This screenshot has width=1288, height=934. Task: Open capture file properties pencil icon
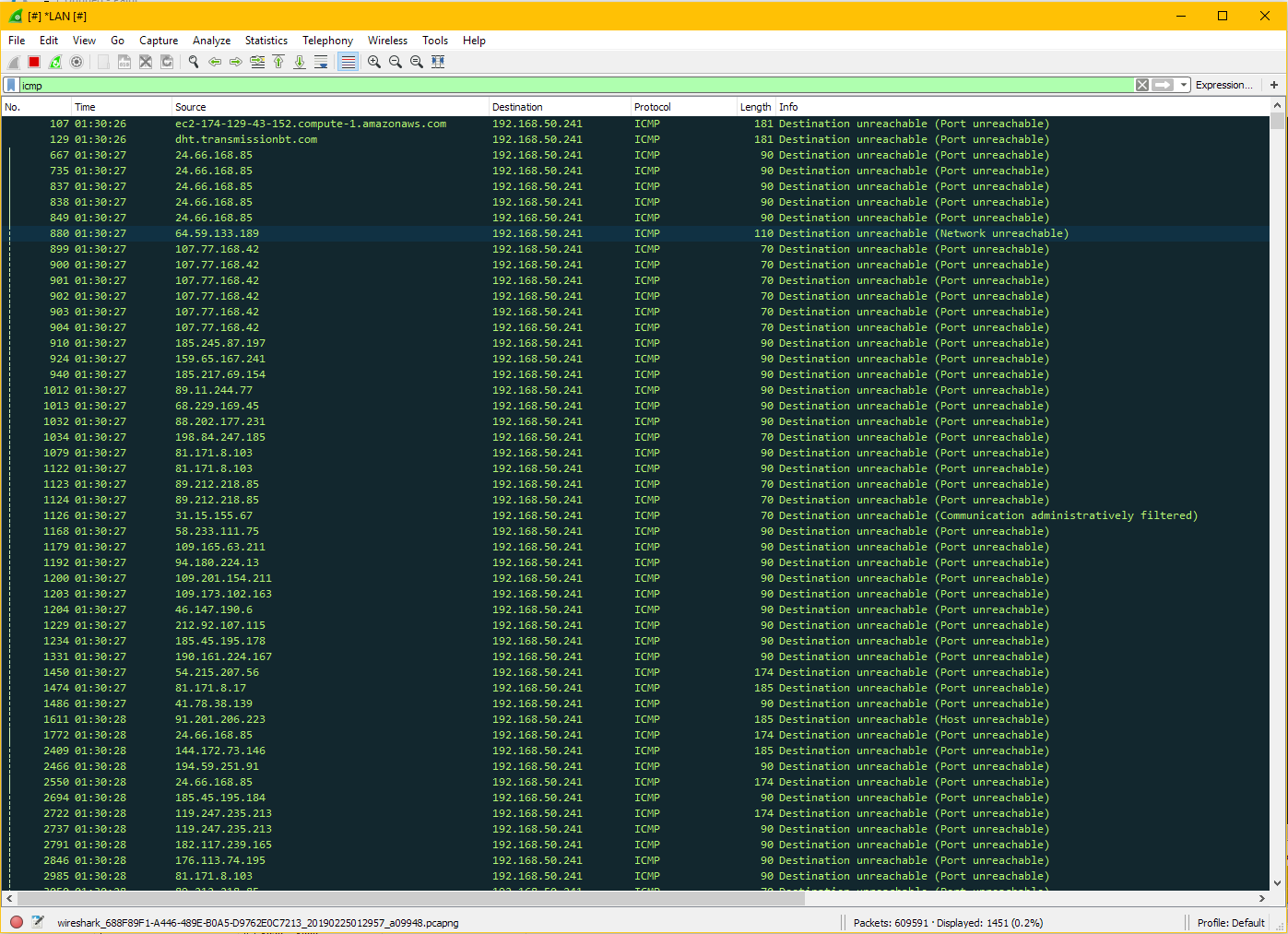tap(38, 922)
